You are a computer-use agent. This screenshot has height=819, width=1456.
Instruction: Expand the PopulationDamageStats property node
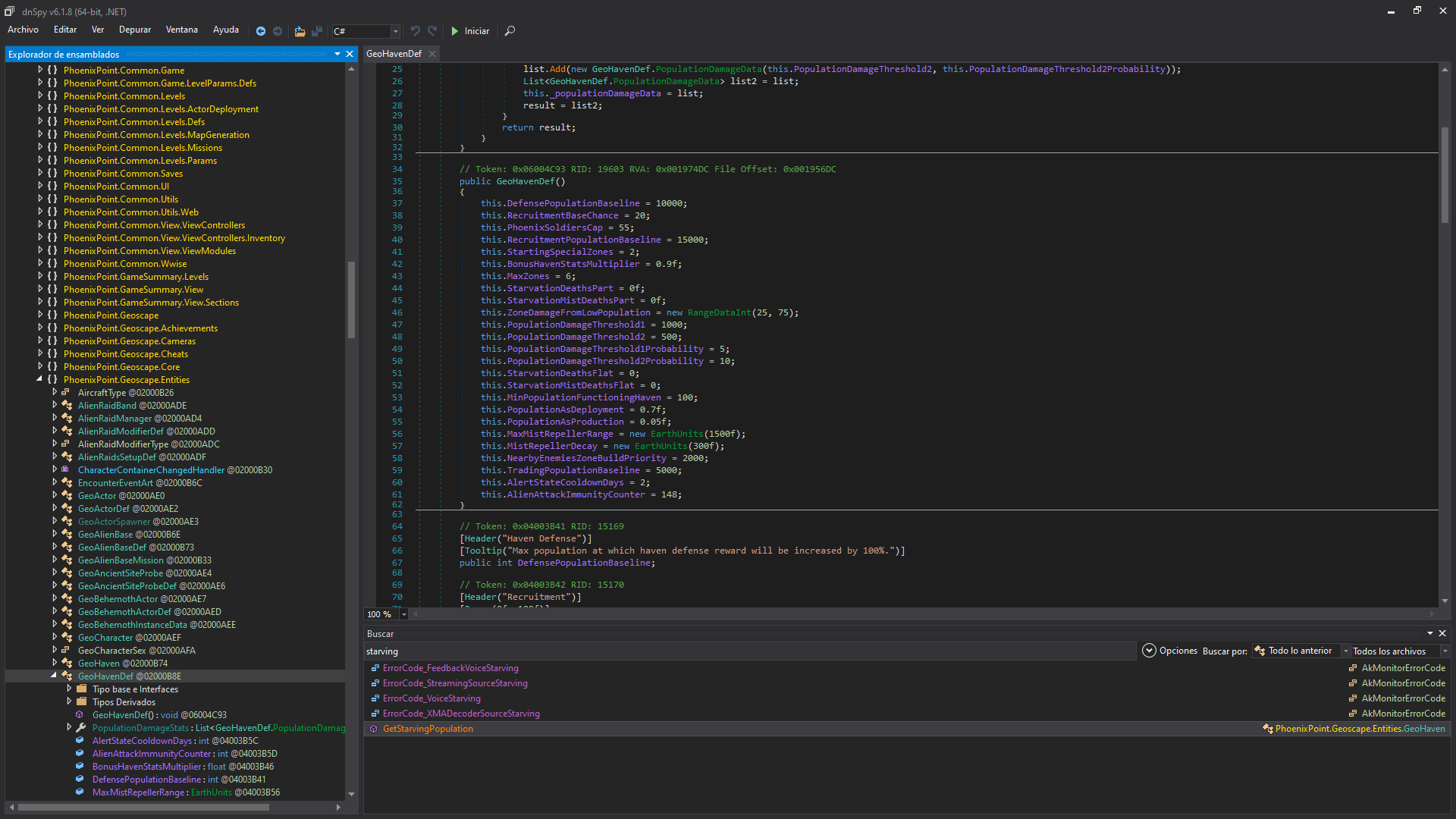point(69,727)
